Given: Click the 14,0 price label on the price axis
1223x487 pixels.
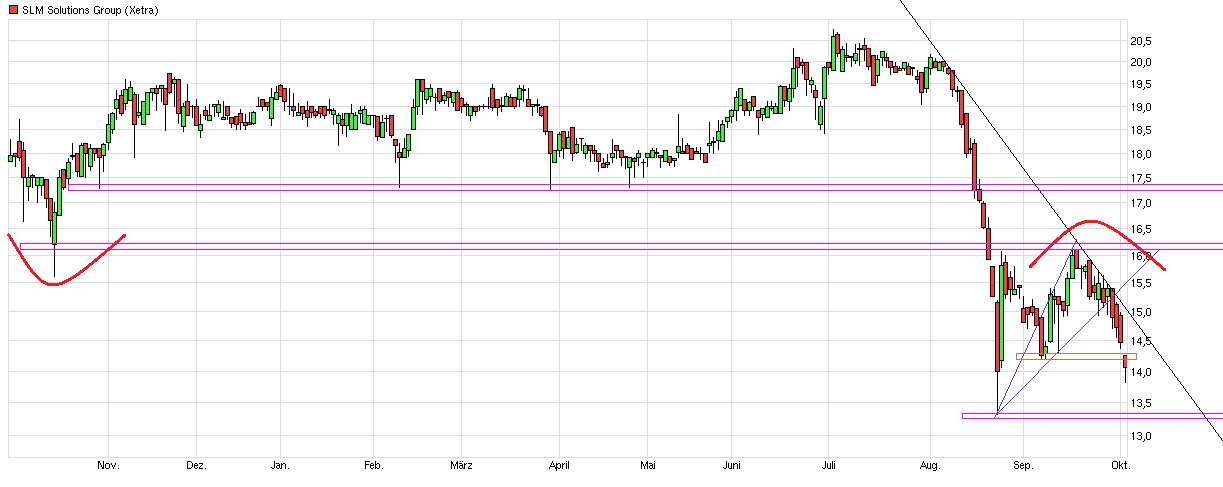Looking at the screenshot, I should pos(1141,373).
